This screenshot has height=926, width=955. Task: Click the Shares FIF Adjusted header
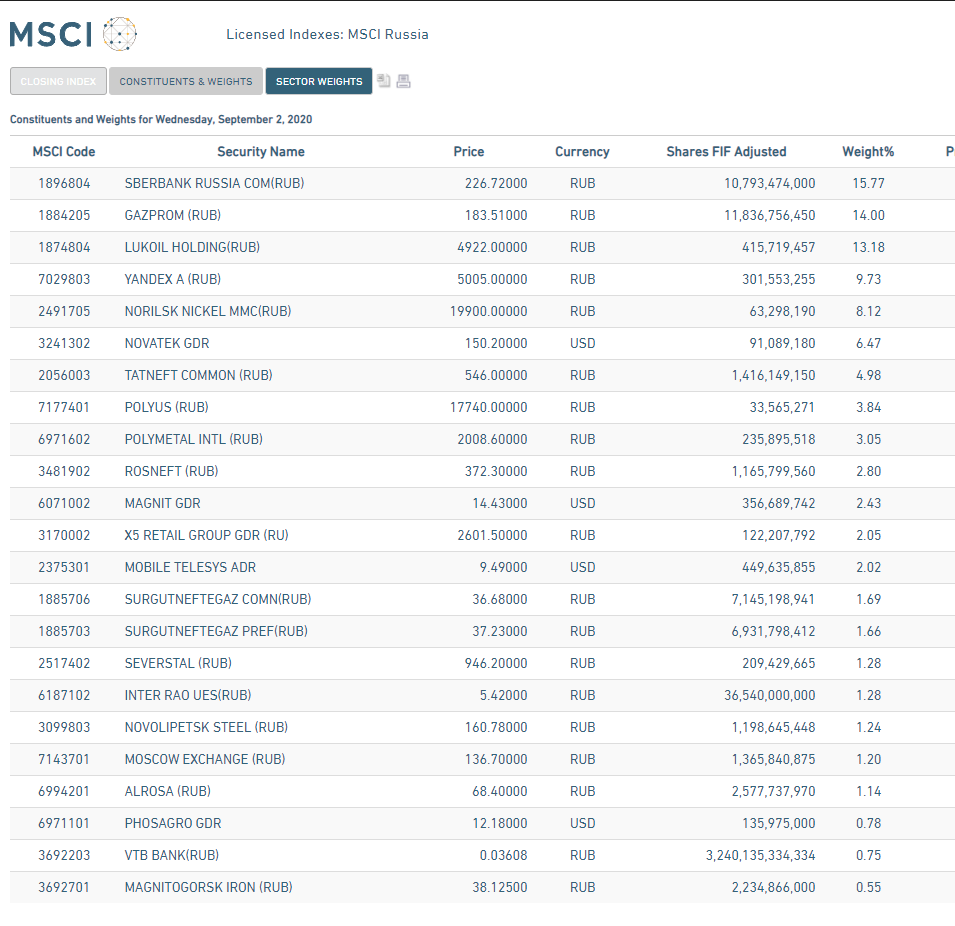727,151
